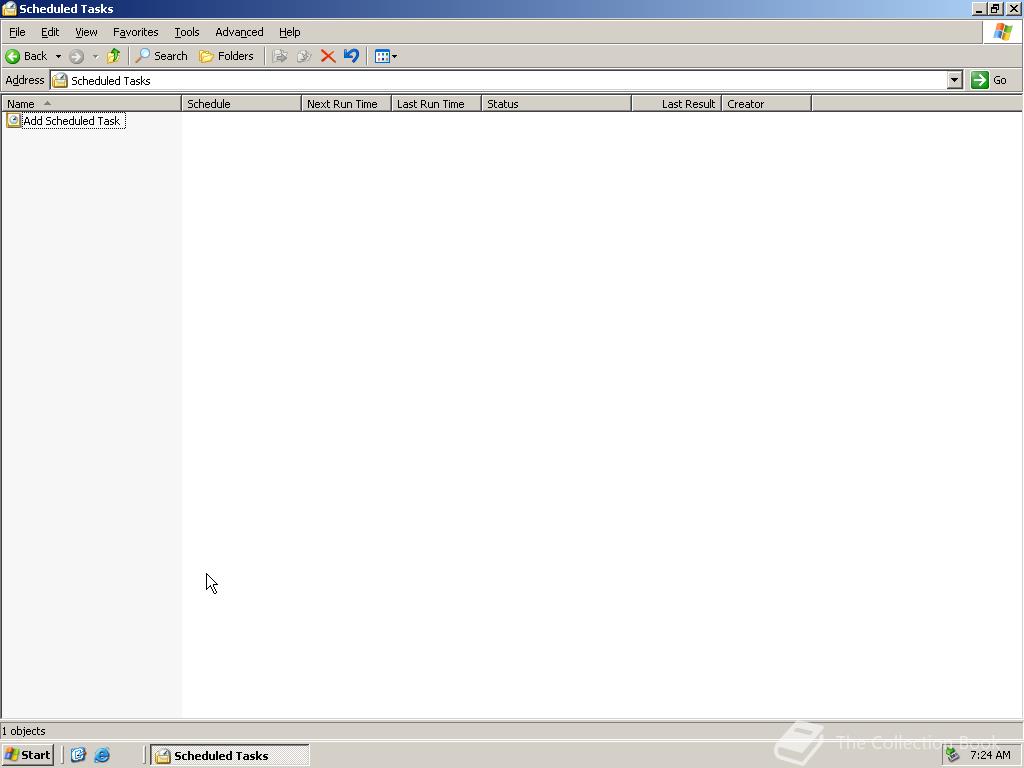Click the Move To toolbar icon

(280, 56)
